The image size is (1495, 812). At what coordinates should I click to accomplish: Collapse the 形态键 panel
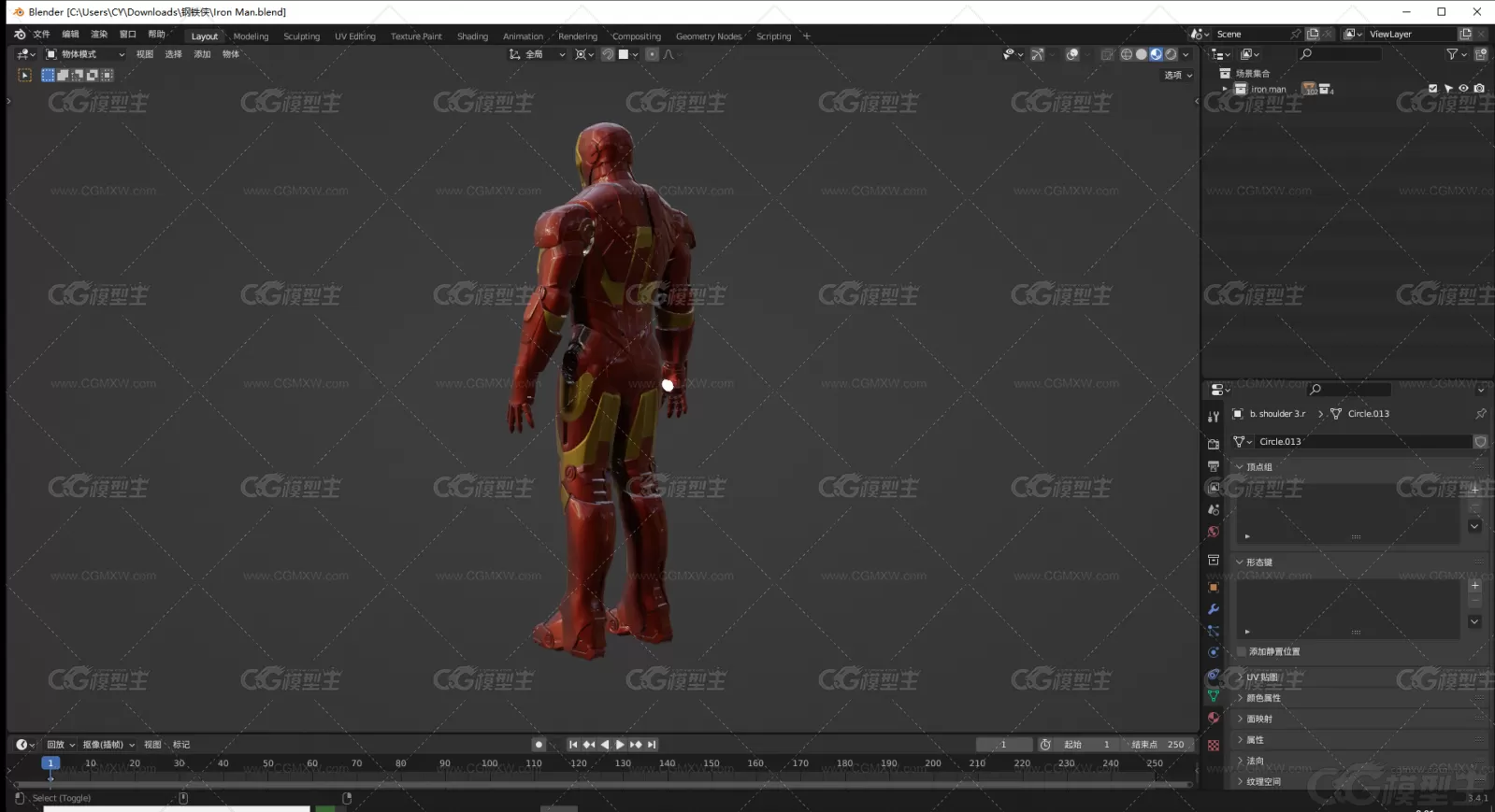pos(1254,562)
